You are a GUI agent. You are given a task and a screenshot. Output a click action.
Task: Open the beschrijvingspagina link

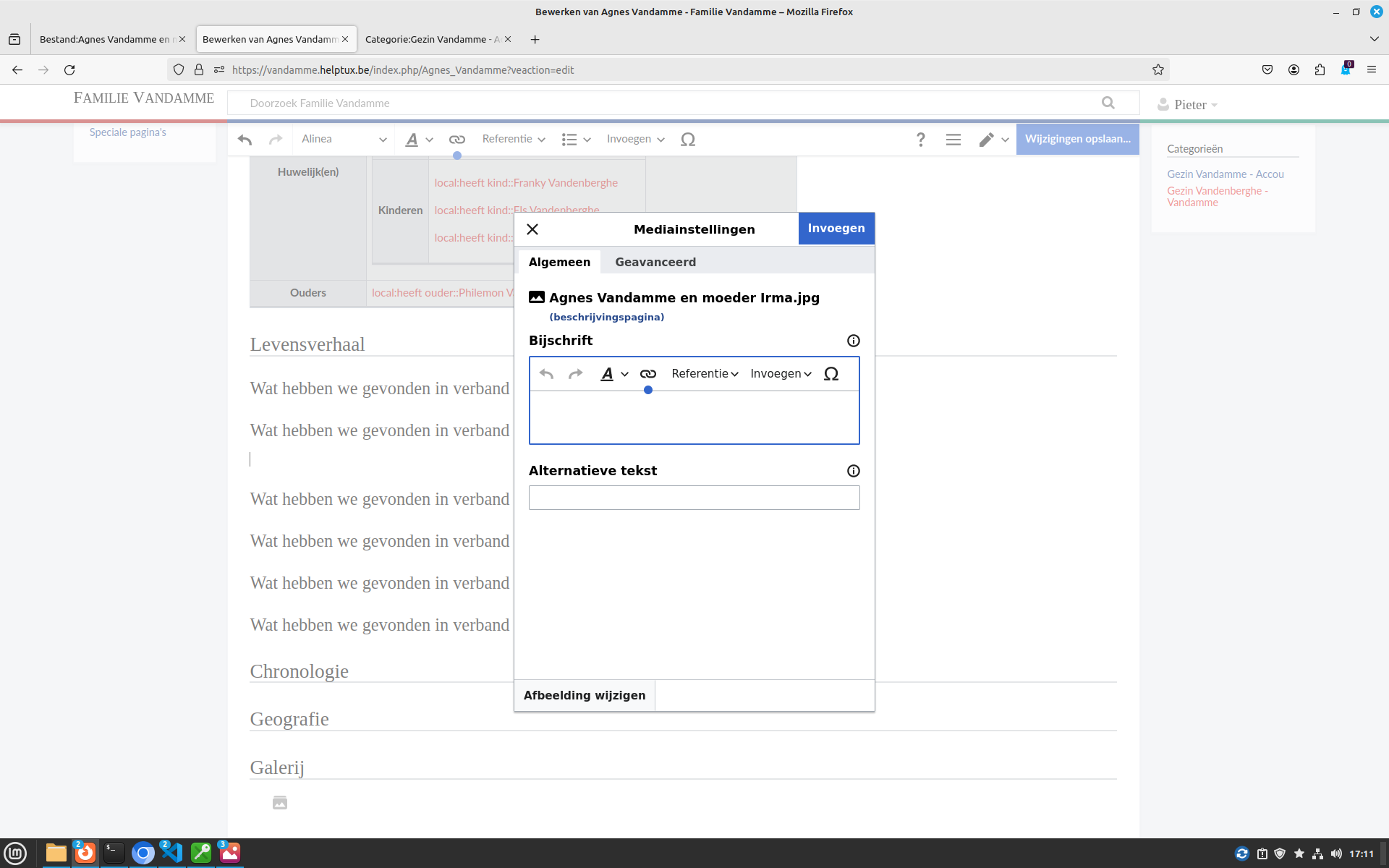(x=606, y=317)
